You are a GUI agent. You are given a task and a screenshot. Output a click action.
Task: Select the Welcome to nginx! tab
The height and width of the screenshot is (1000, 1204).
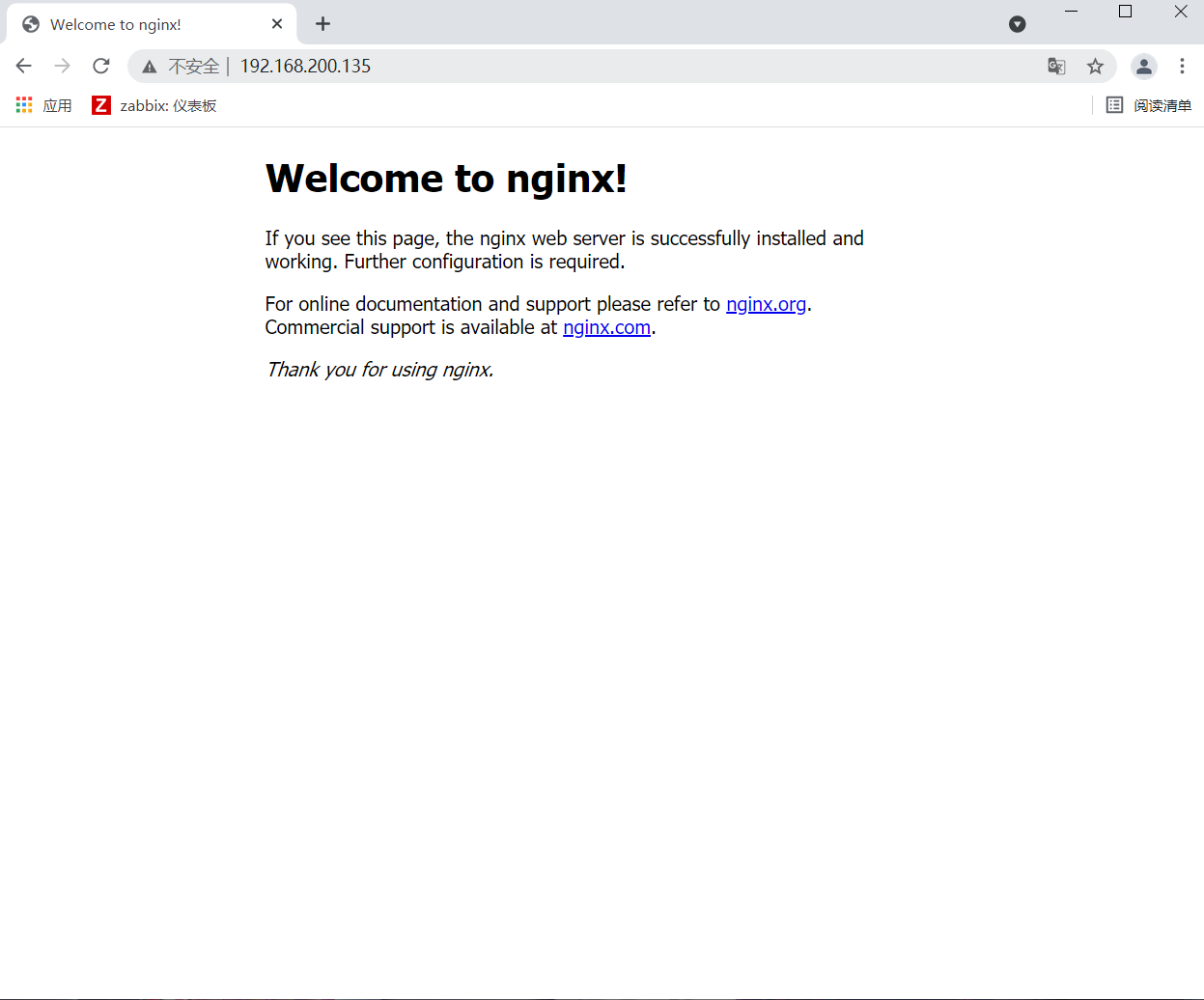coord(152,24)
